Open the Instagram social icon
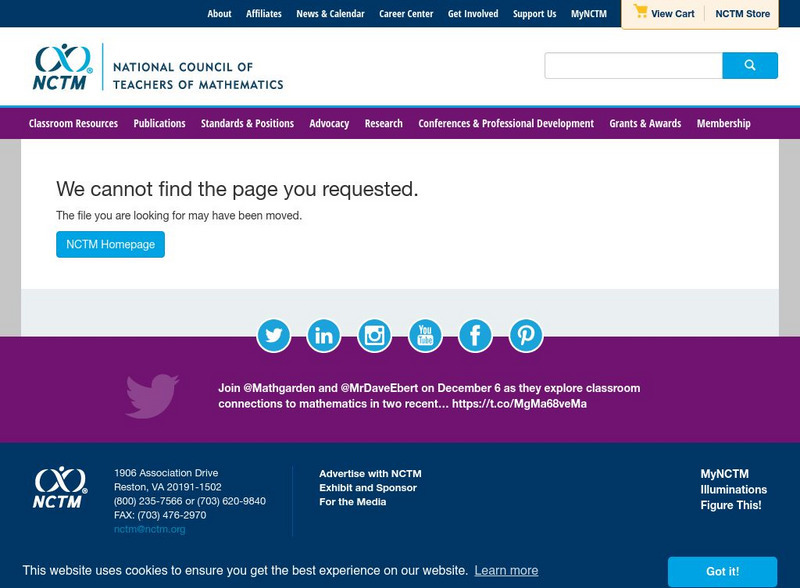 [374, 336]
